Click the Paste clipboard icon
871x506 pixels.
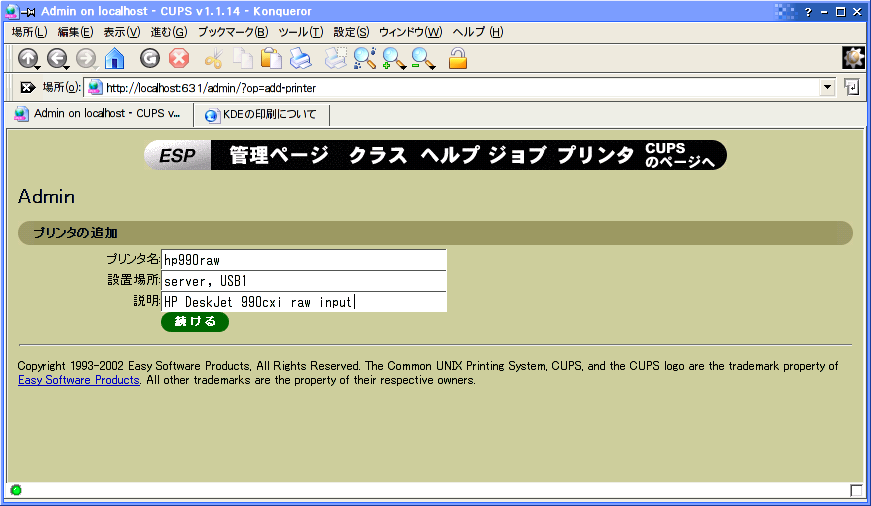271,58
